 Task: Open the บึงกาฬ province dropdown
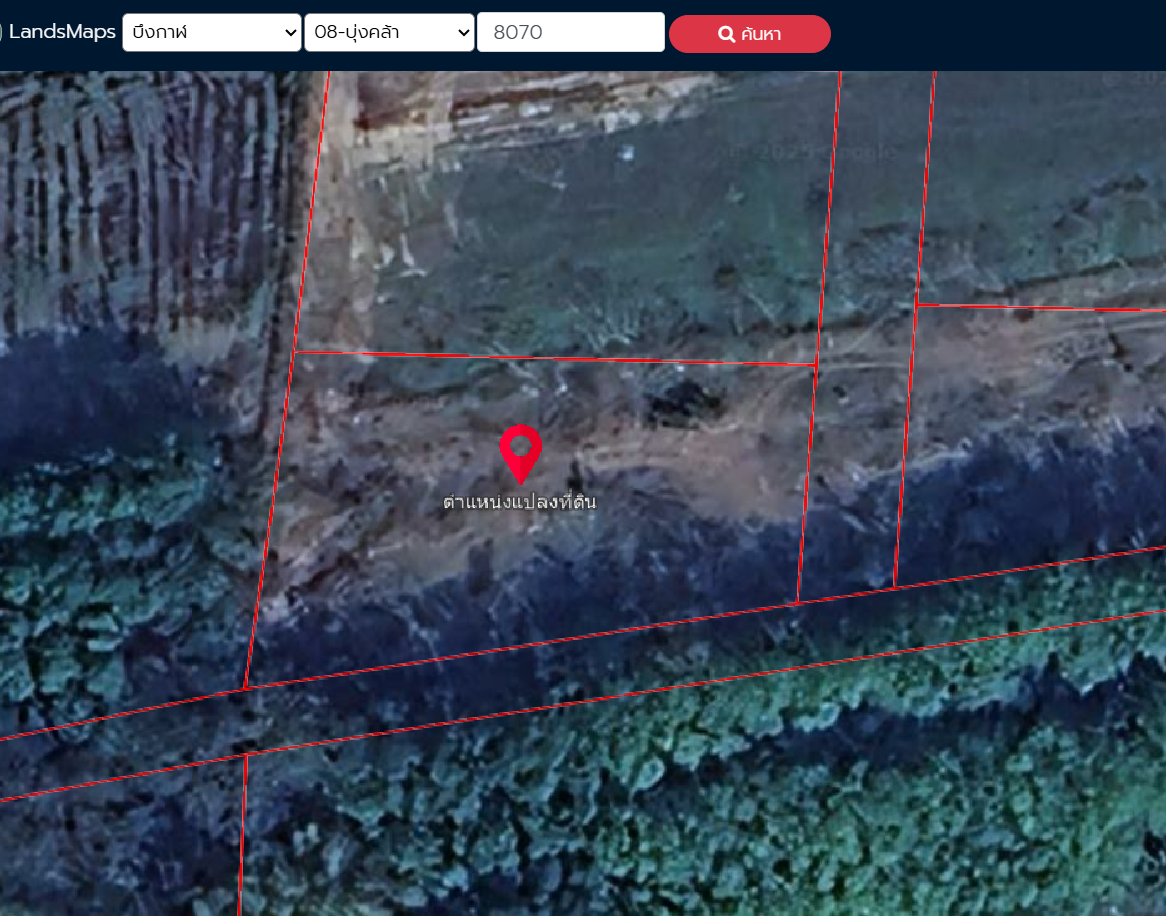point(211,32)
